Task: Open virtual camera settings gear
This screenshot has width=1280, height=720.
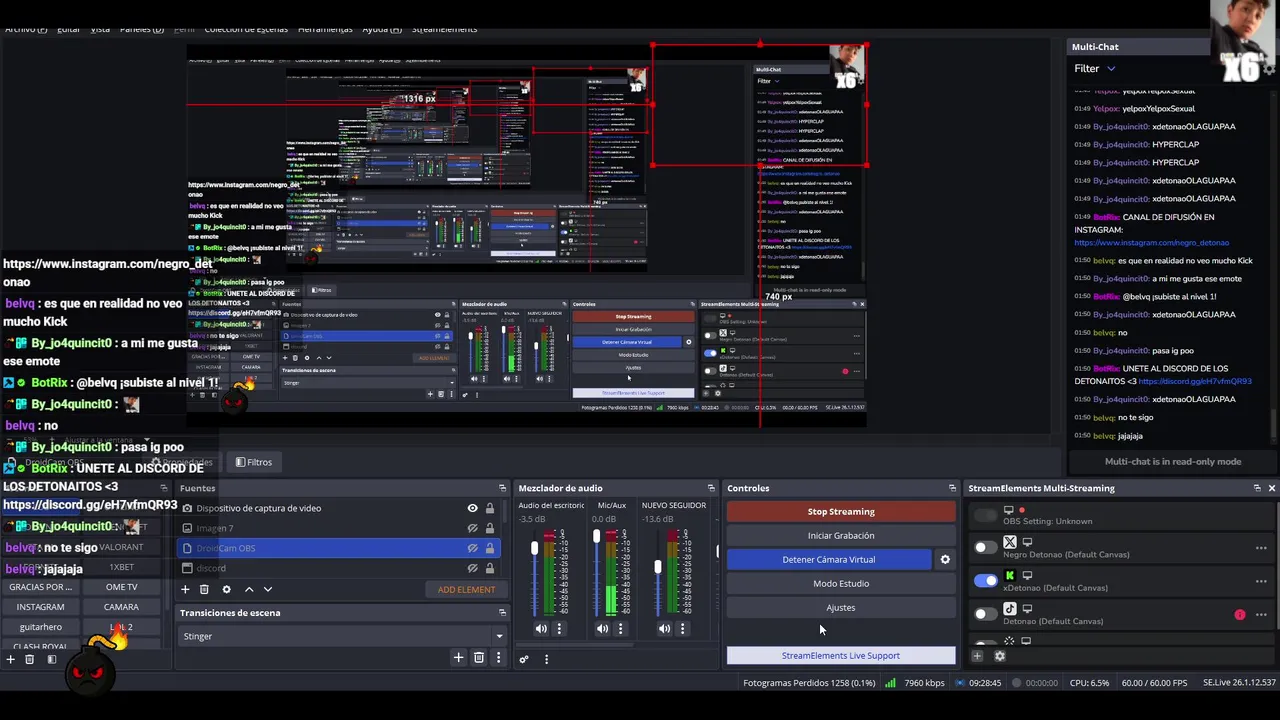Action: pyautogui.click(x=945, y=559)
